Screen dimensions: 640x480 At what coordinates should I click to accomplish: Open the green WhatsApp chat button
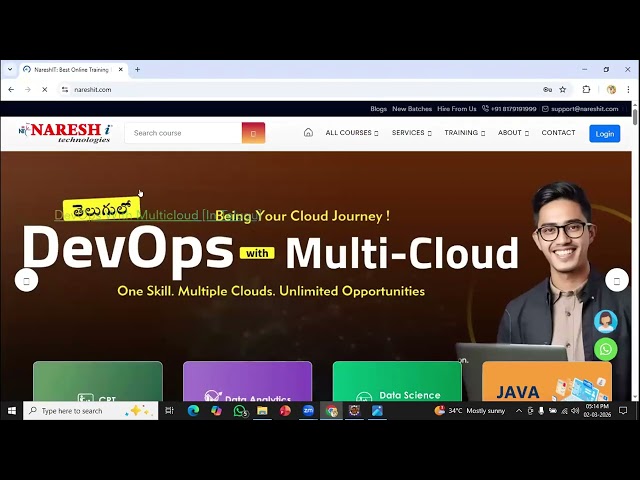click(606, 349)
